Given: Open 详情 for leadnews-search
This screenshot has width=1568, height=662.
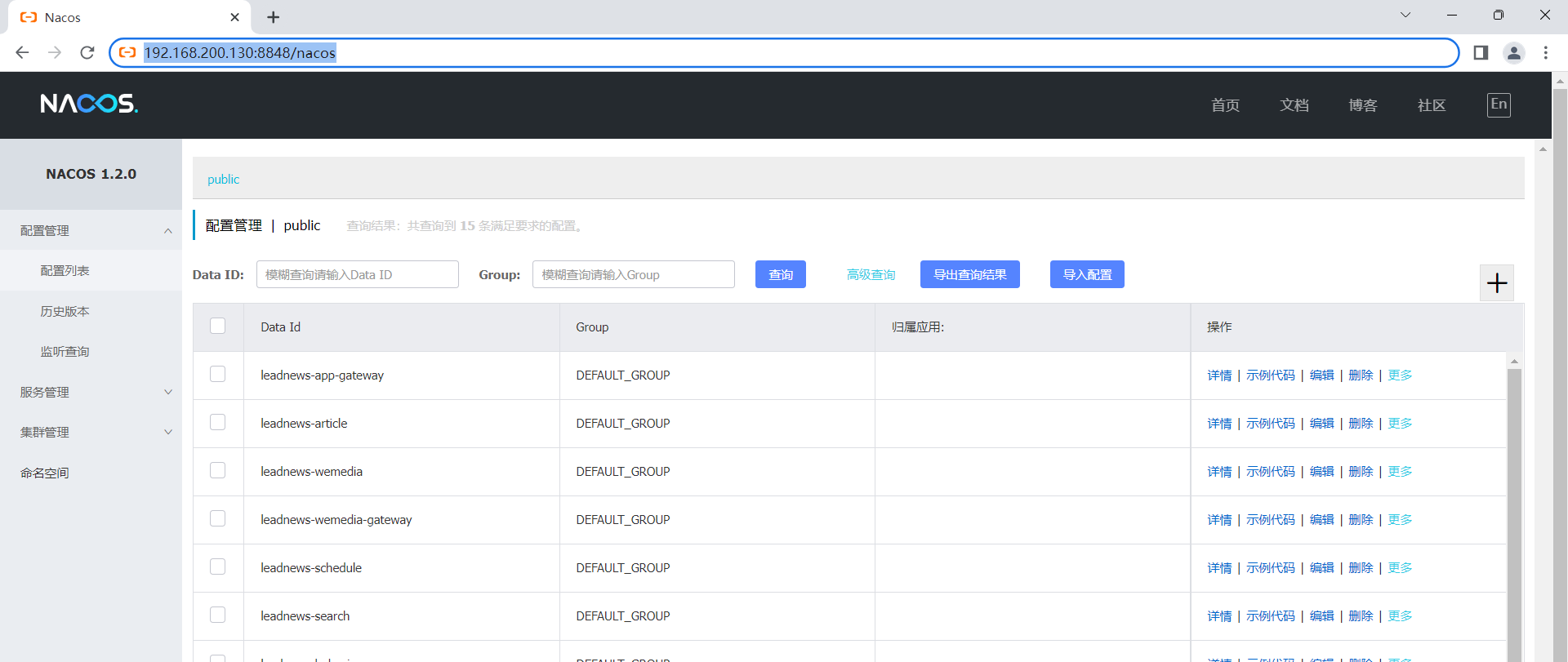Looking at the screenshot, I should (1219, 616).
